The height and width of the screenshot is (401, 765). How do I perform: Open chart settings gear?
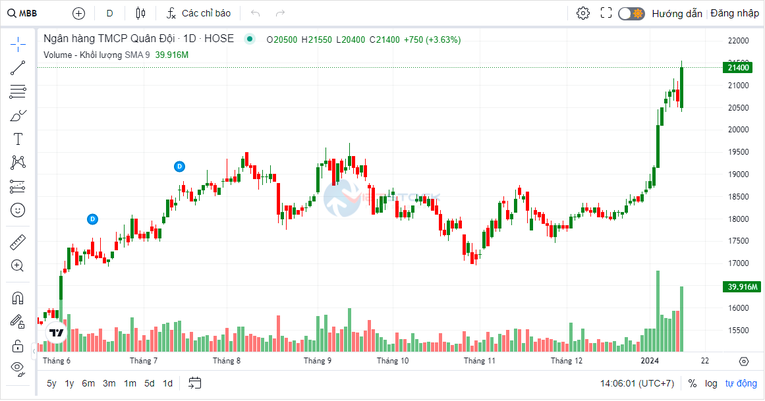[583, 13]
